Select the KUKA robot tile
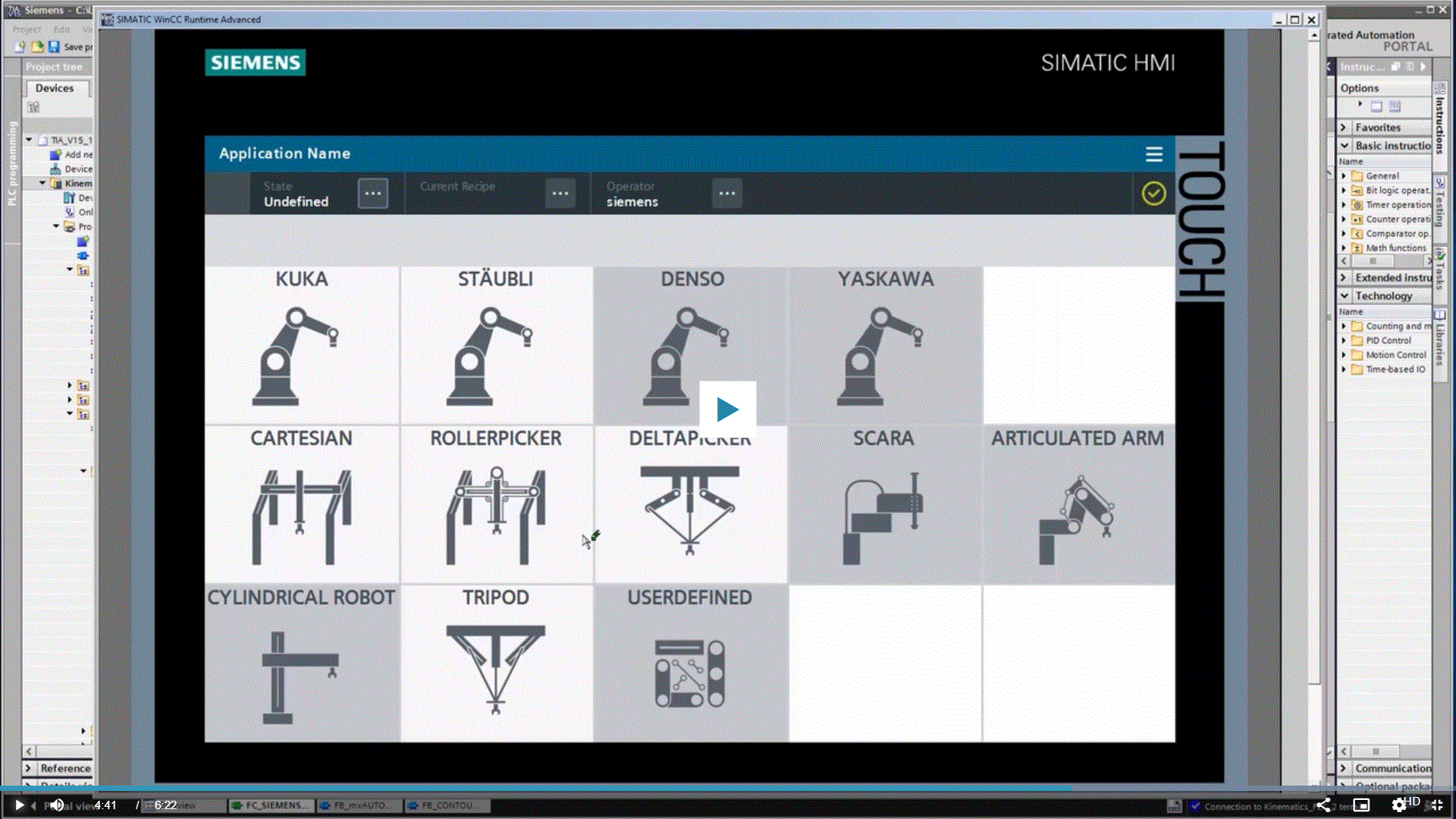This screenshot has height=819, width=1456. 301,345
